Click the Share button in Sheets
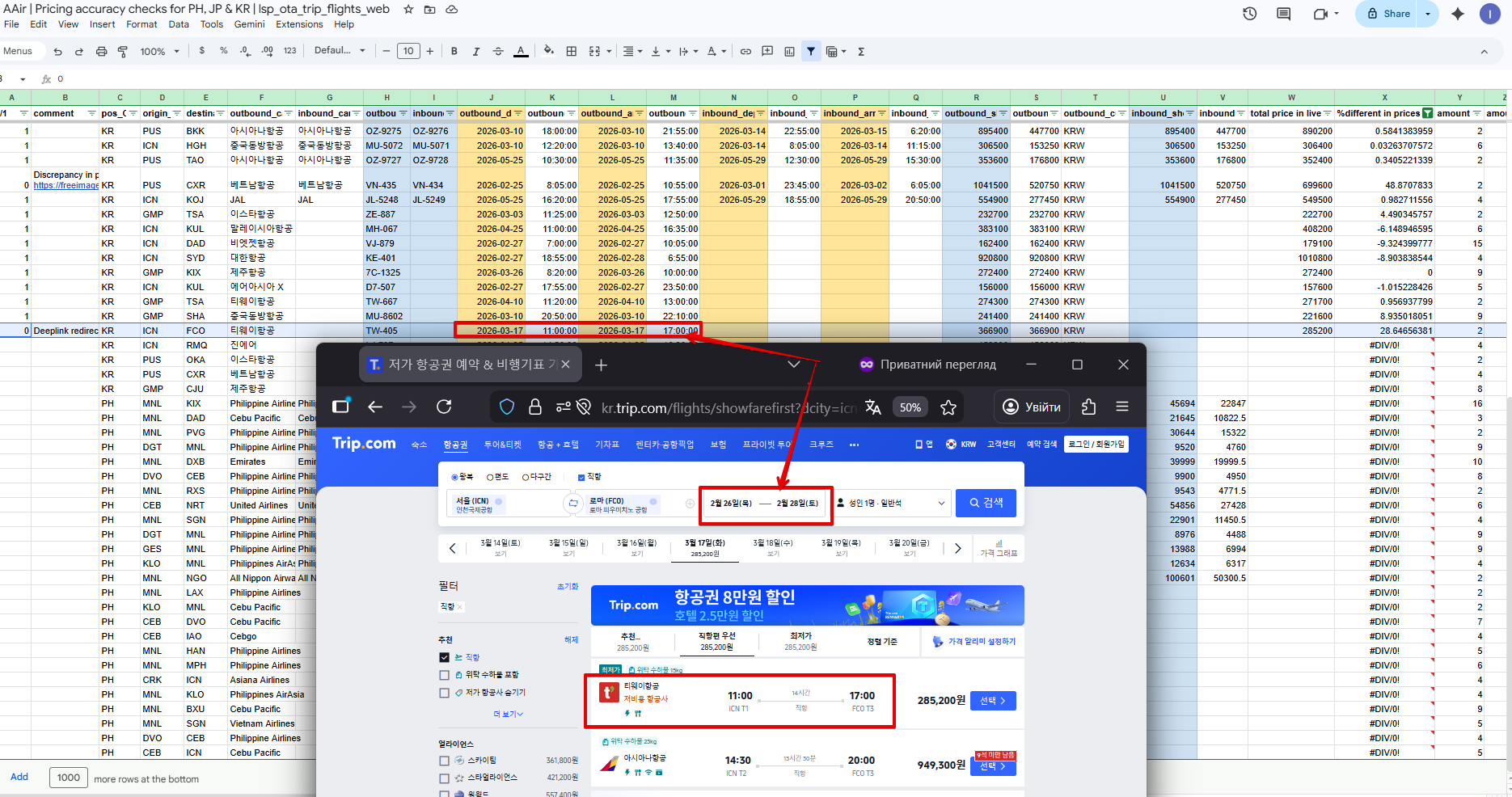Viewport: 1512px width, 797px height. [1388, 14]
